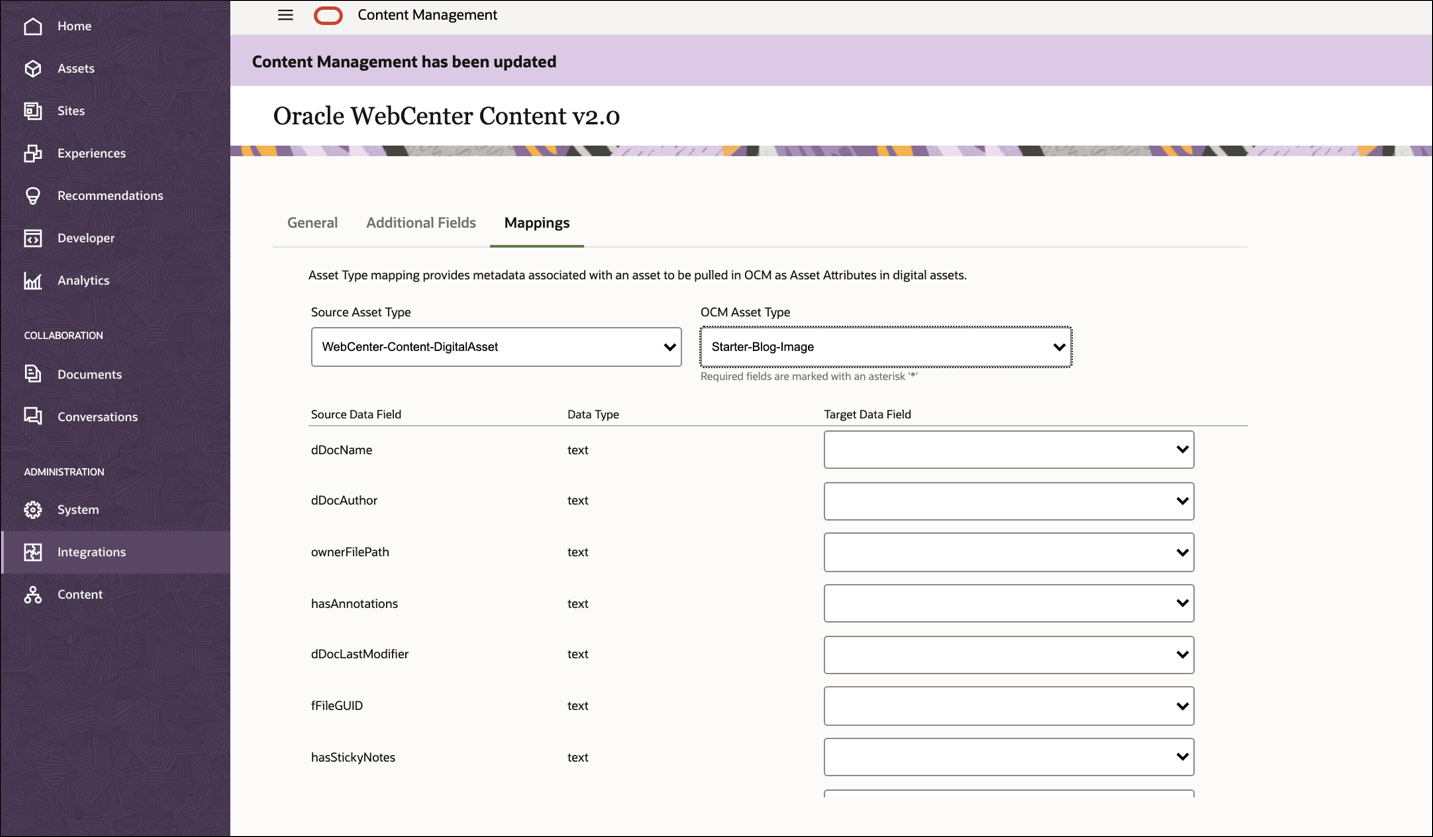Click the Content hierarchy icon
The height and width of the screenshot is (837, 1433).
(x=33, y=595)
